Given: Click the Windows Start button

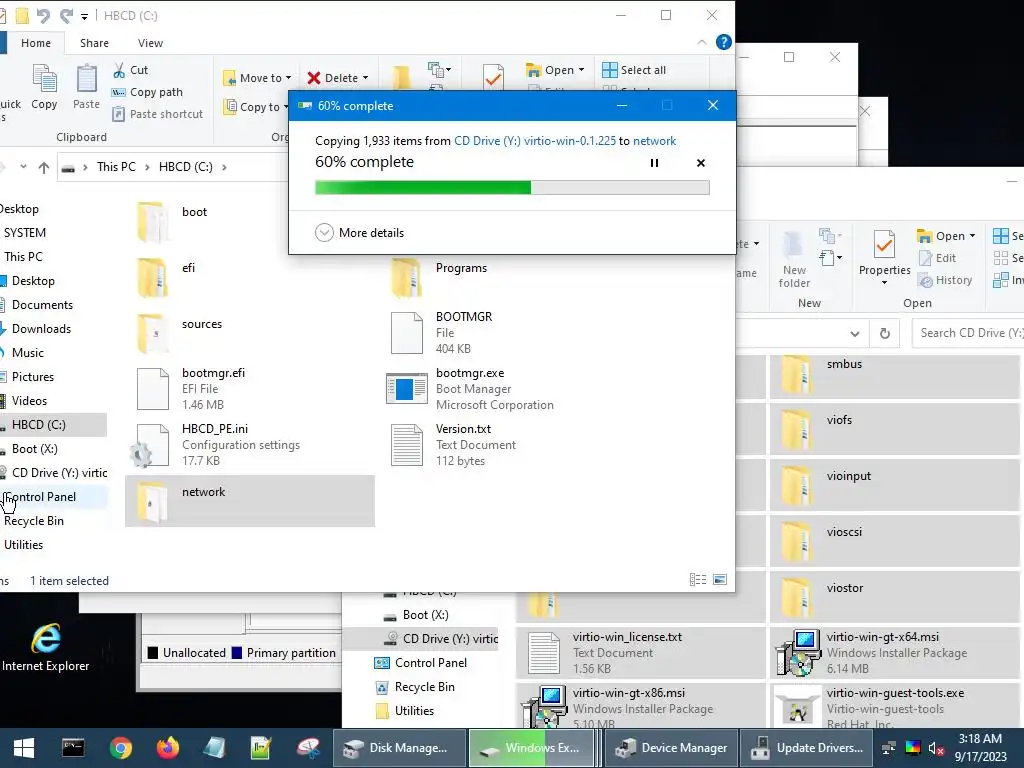Looking at the screenshot, I should click(24, 748).
